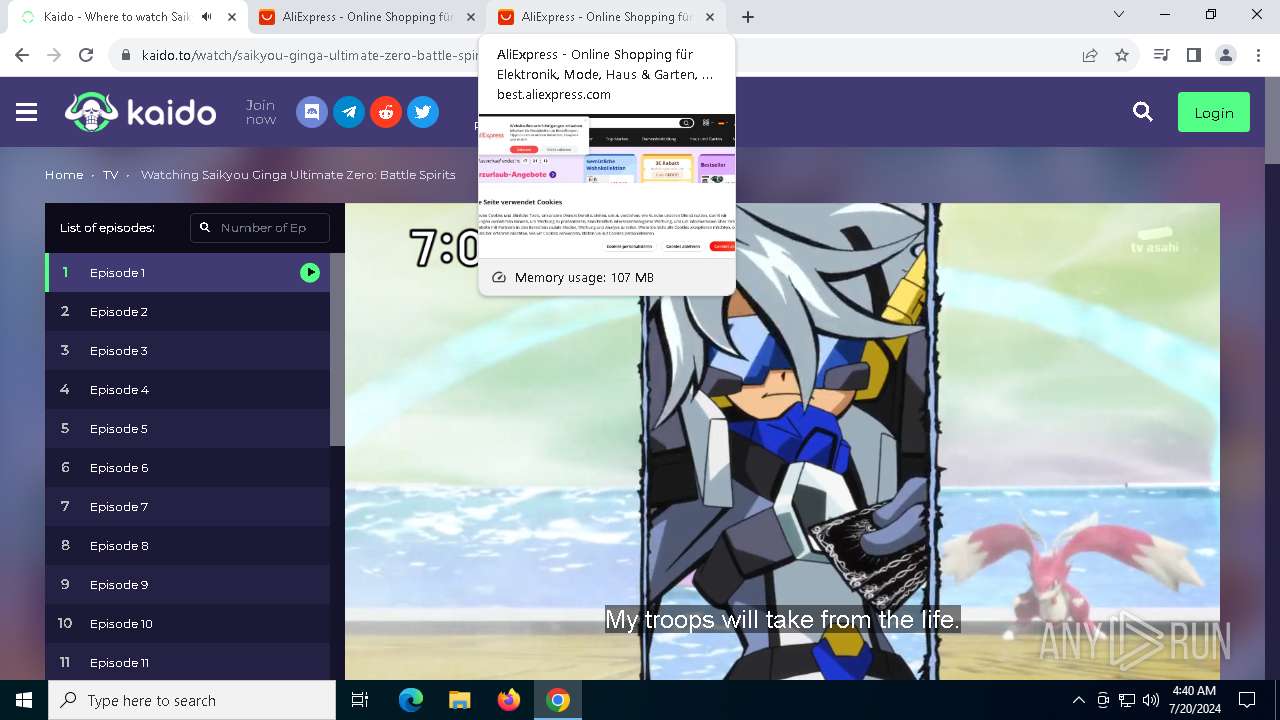Close the Kaido tab
This screenshot has width=1280, height=720.
232,17
